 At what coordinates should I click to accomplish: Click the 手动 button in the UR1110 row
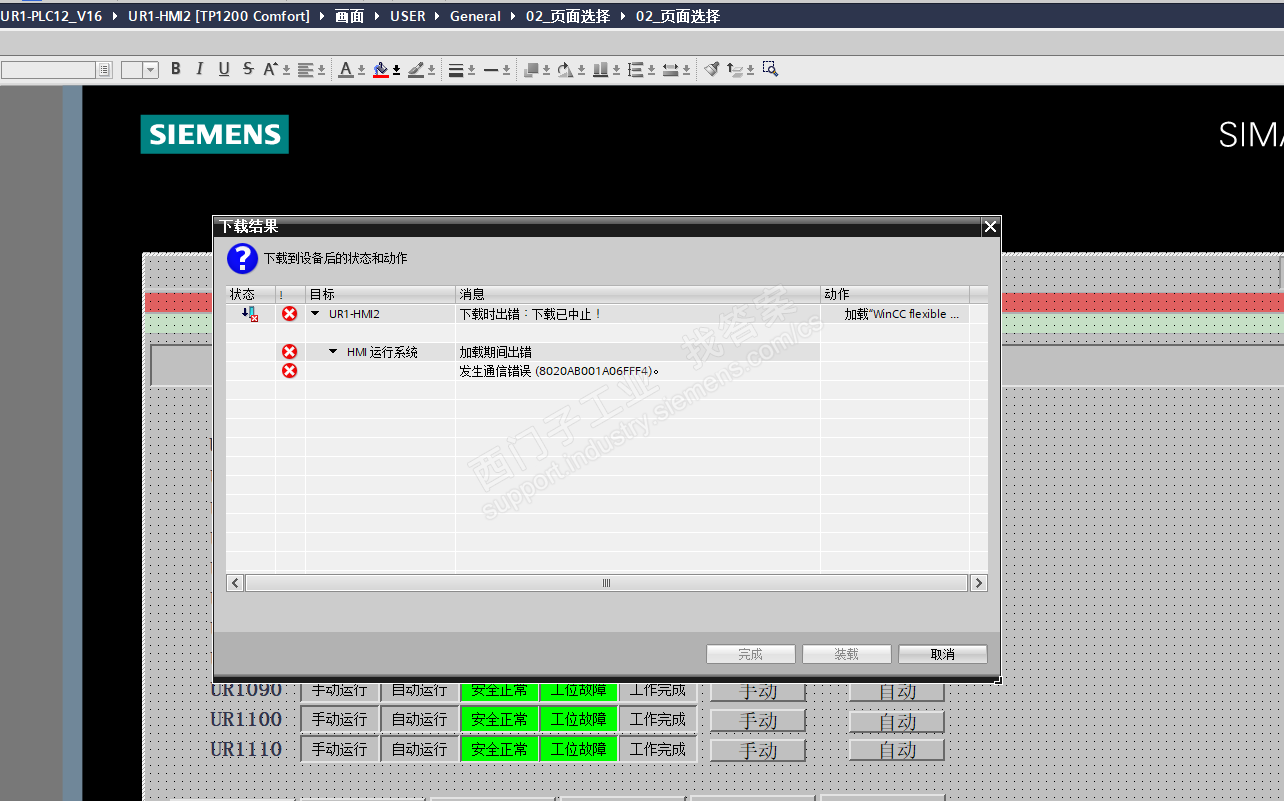tap(758, 750)
